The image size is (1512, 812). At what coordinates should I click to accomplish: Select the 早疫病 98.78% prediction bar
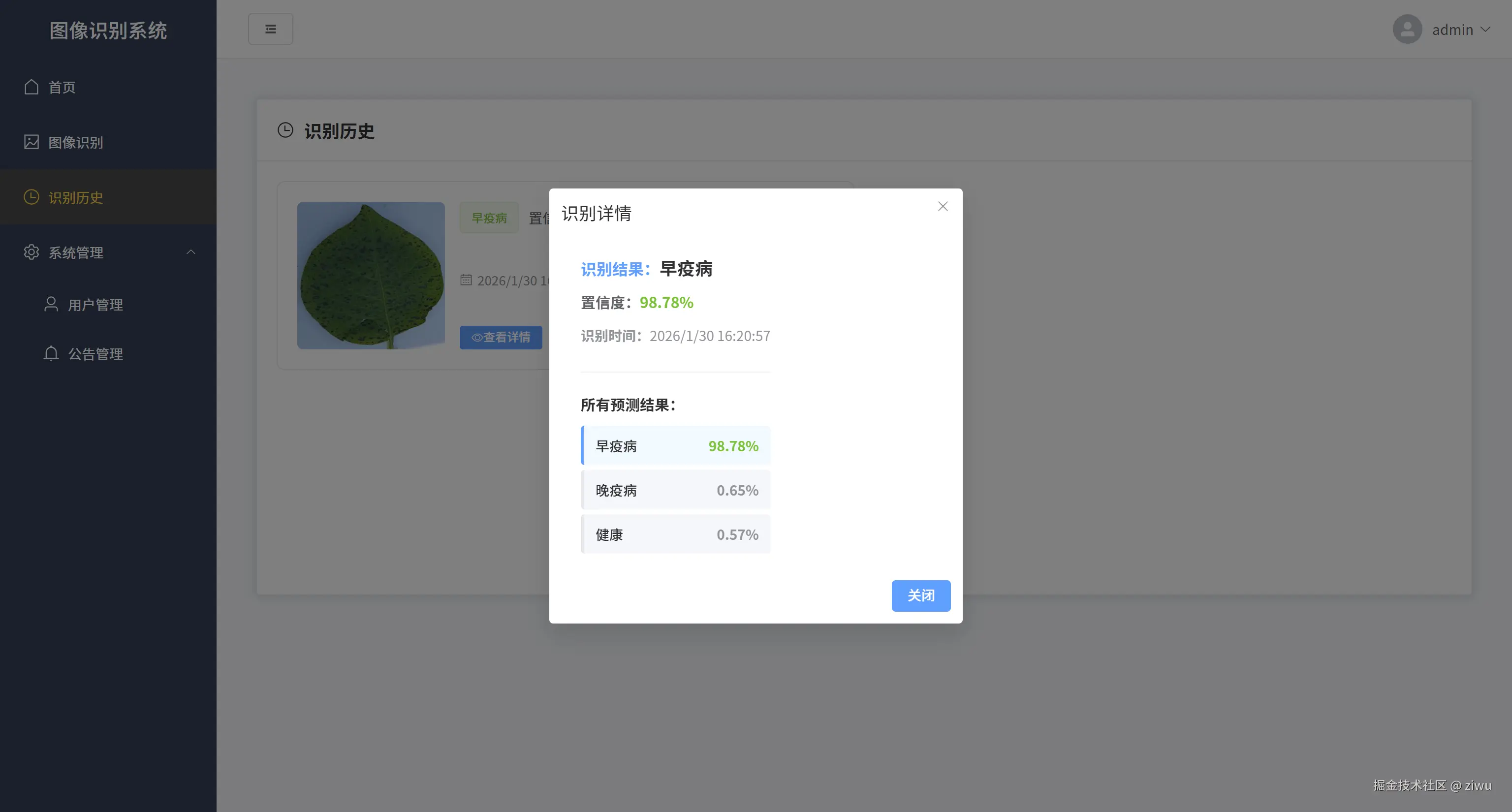coord(676,445)
